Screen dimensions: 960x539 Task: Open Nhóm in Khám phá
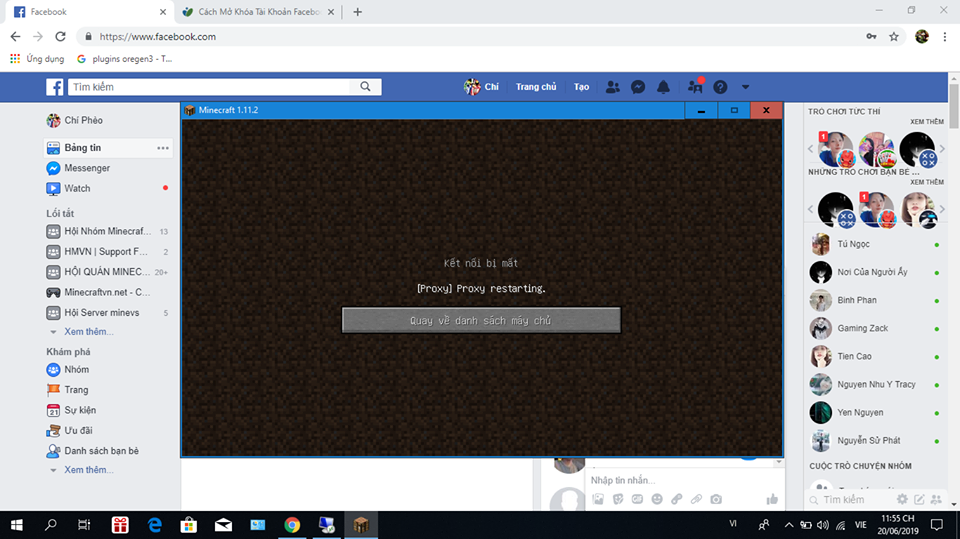68,369
